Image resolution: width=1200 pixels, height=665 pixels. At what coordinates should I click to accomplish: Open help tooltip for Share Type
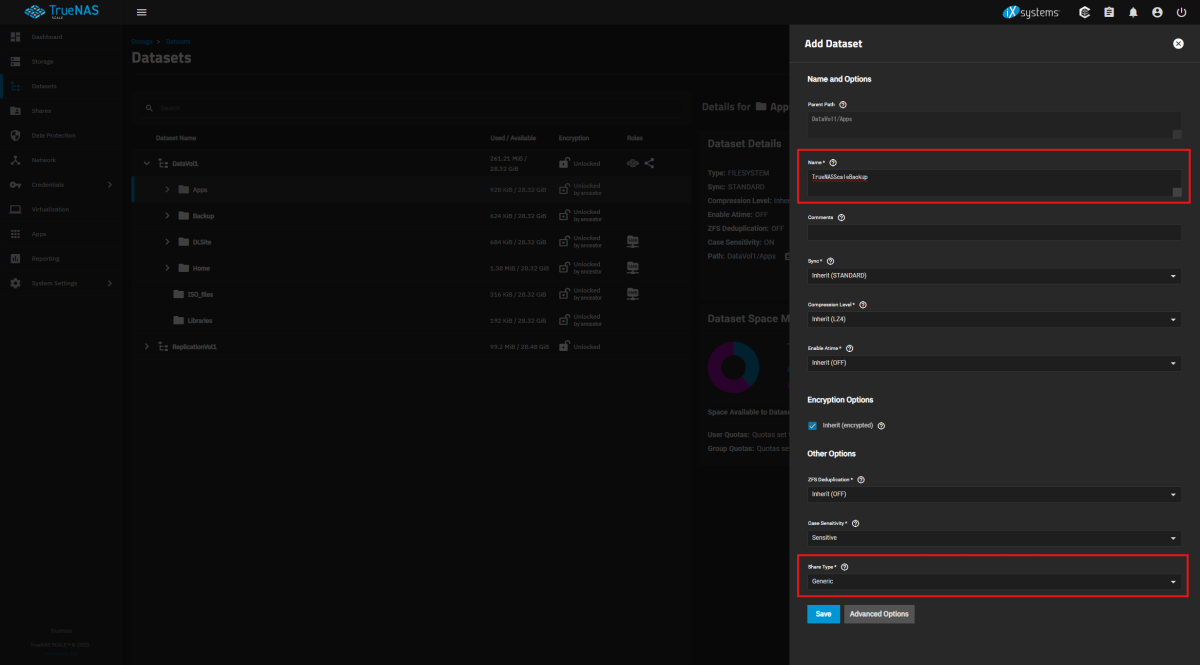(x=845, y=567)
